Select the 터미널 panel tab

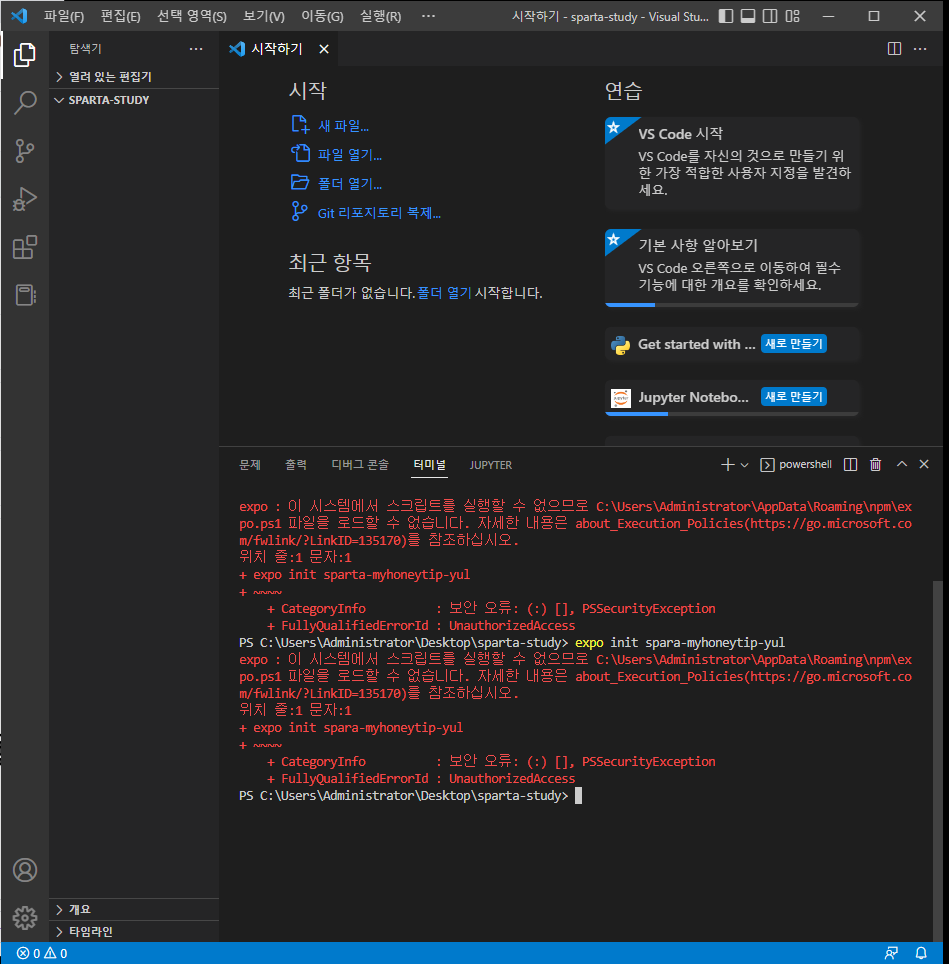[430, 465]
